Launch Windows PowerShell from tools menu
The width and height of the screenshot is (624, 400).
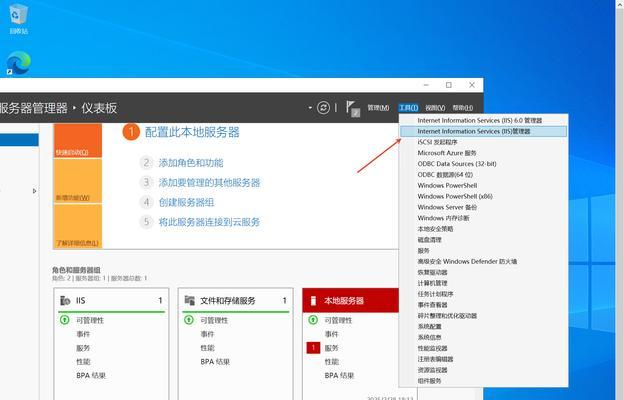tap(484, 185)
